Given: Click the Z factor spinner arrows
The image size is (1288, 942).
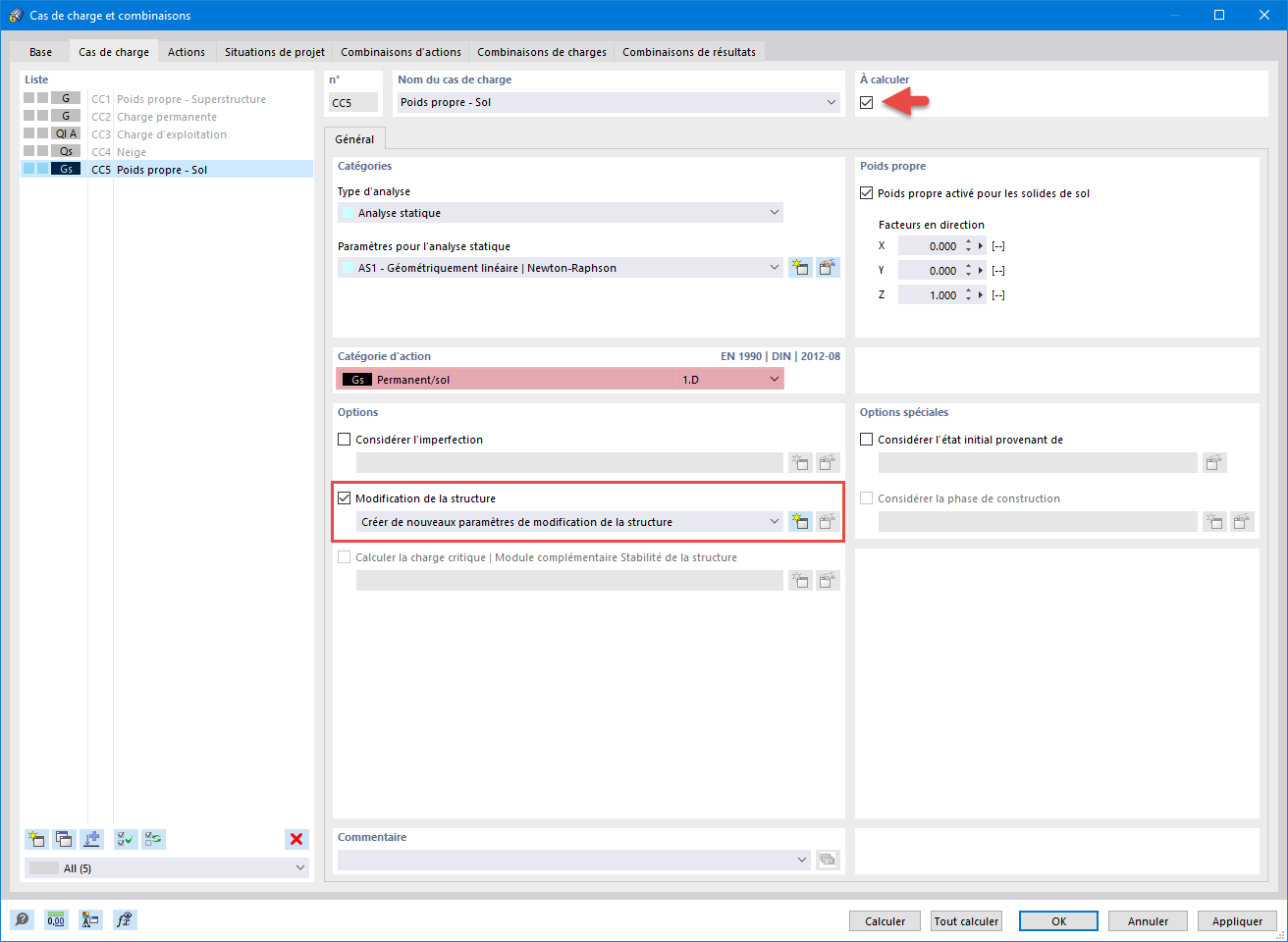Looking at the screenshot, I should [968, 294].
